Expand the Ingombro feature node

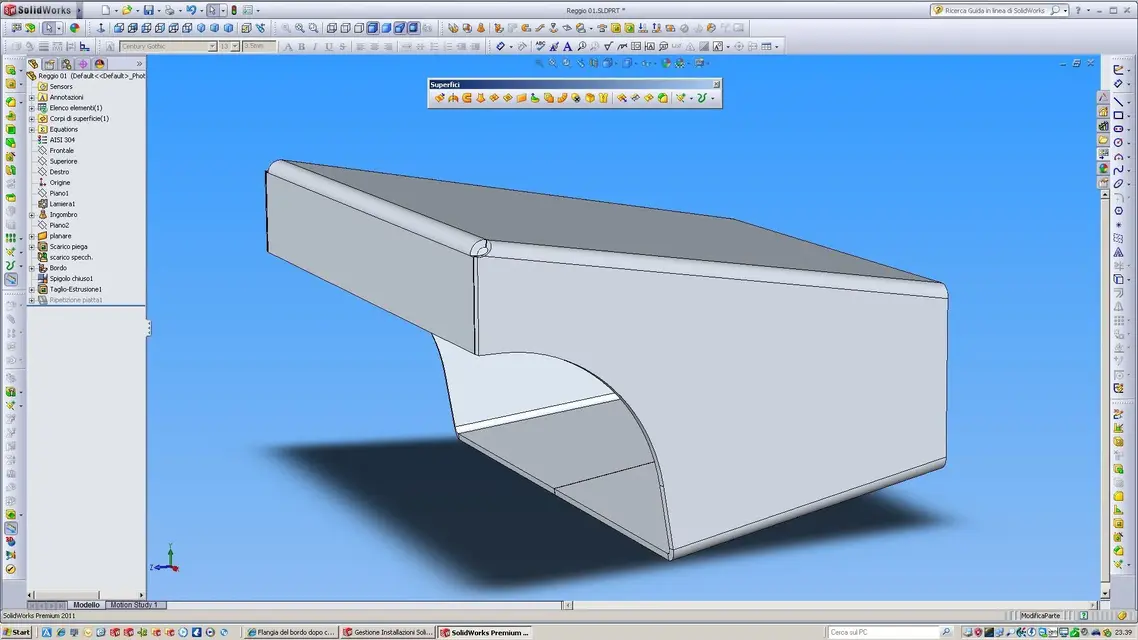click(x=32, y=215)
